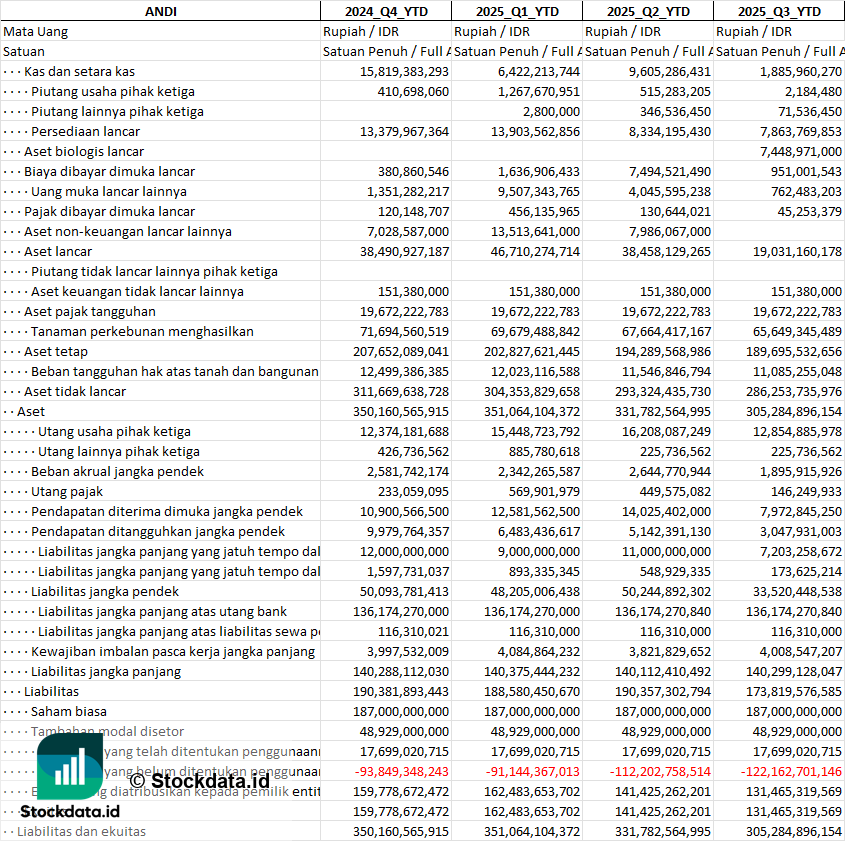
Task: Click the 2025_Q1_YTD column header
Action: 516,11
